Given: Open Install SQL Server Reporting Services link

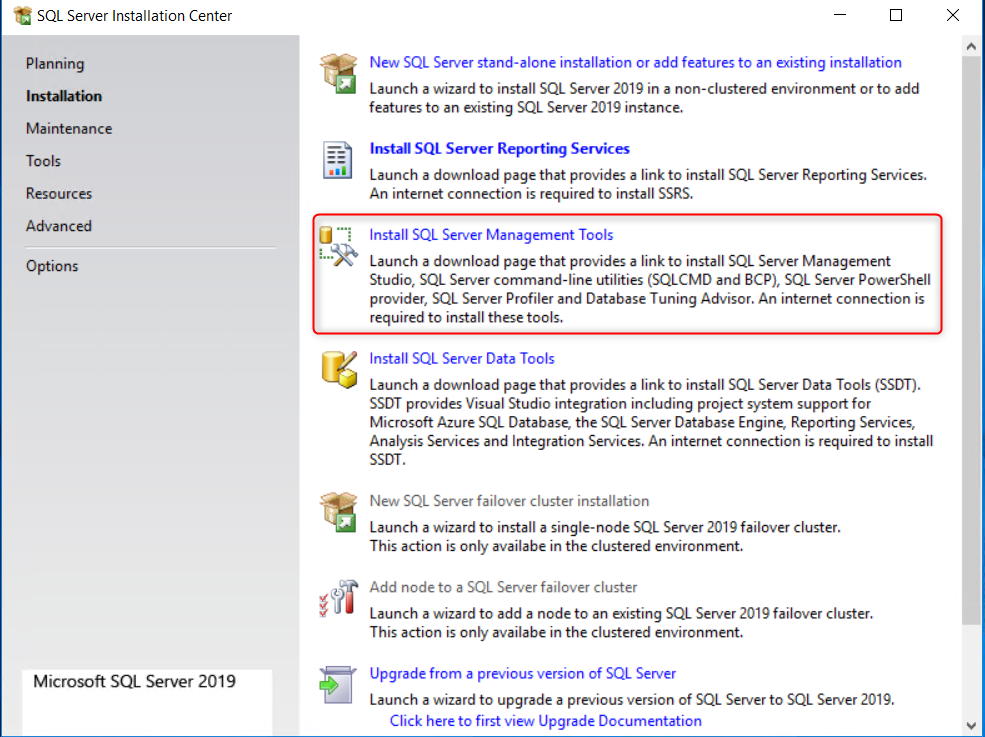Looking at the screenshot, I should (x=499, y=148).
